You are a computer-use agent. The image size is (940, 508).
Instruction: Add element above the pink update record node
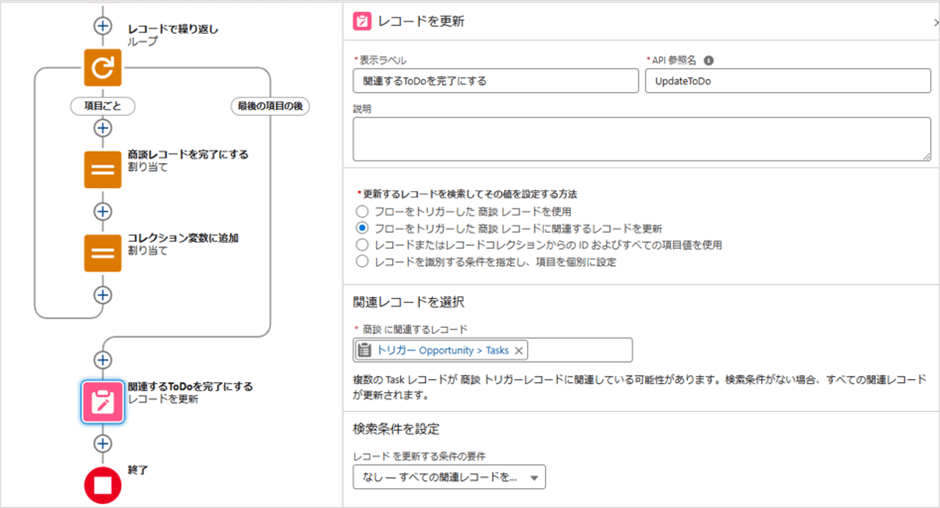point(103,360)
